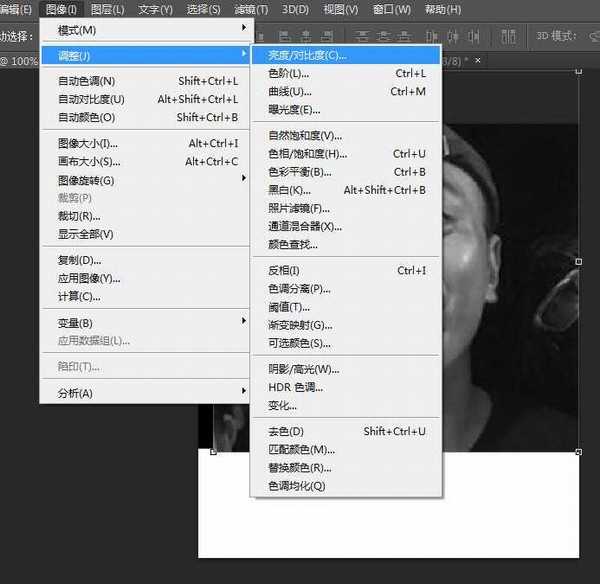This screenshot has height=584, width=600.
Task: Open the Window (窗口) menu in the menu bar
Action: click(x=389, y=9)
